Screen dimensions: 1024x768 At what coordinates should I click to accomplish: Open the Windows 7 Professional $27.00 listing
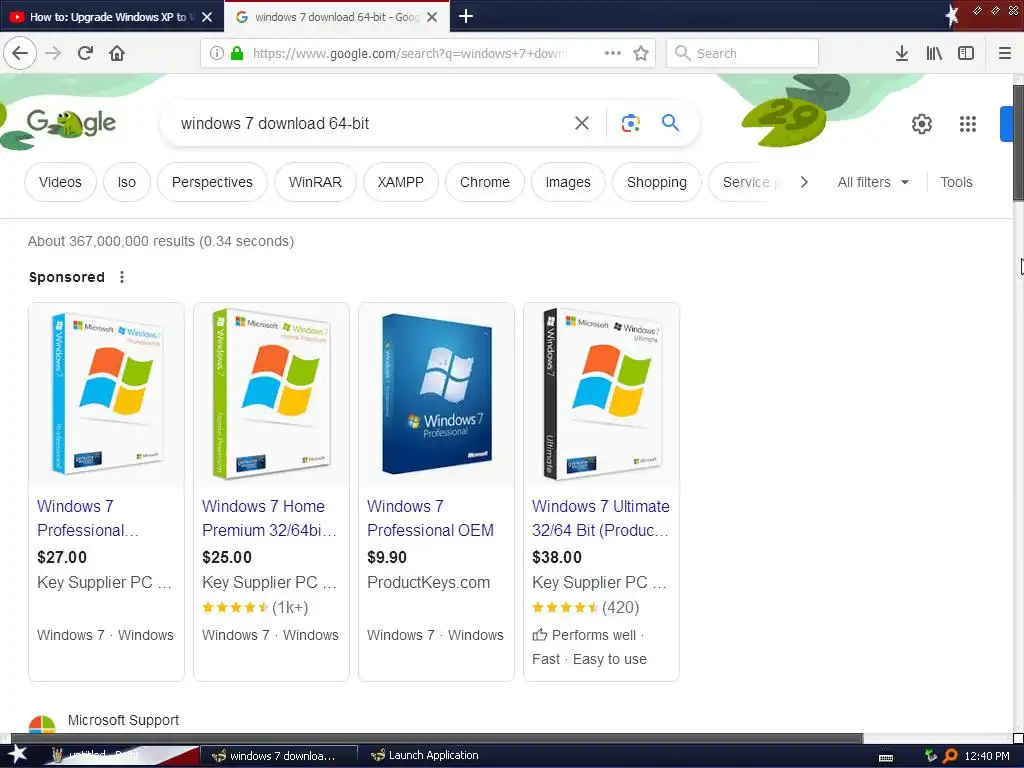pyautogui.click(x=88, y=518)
